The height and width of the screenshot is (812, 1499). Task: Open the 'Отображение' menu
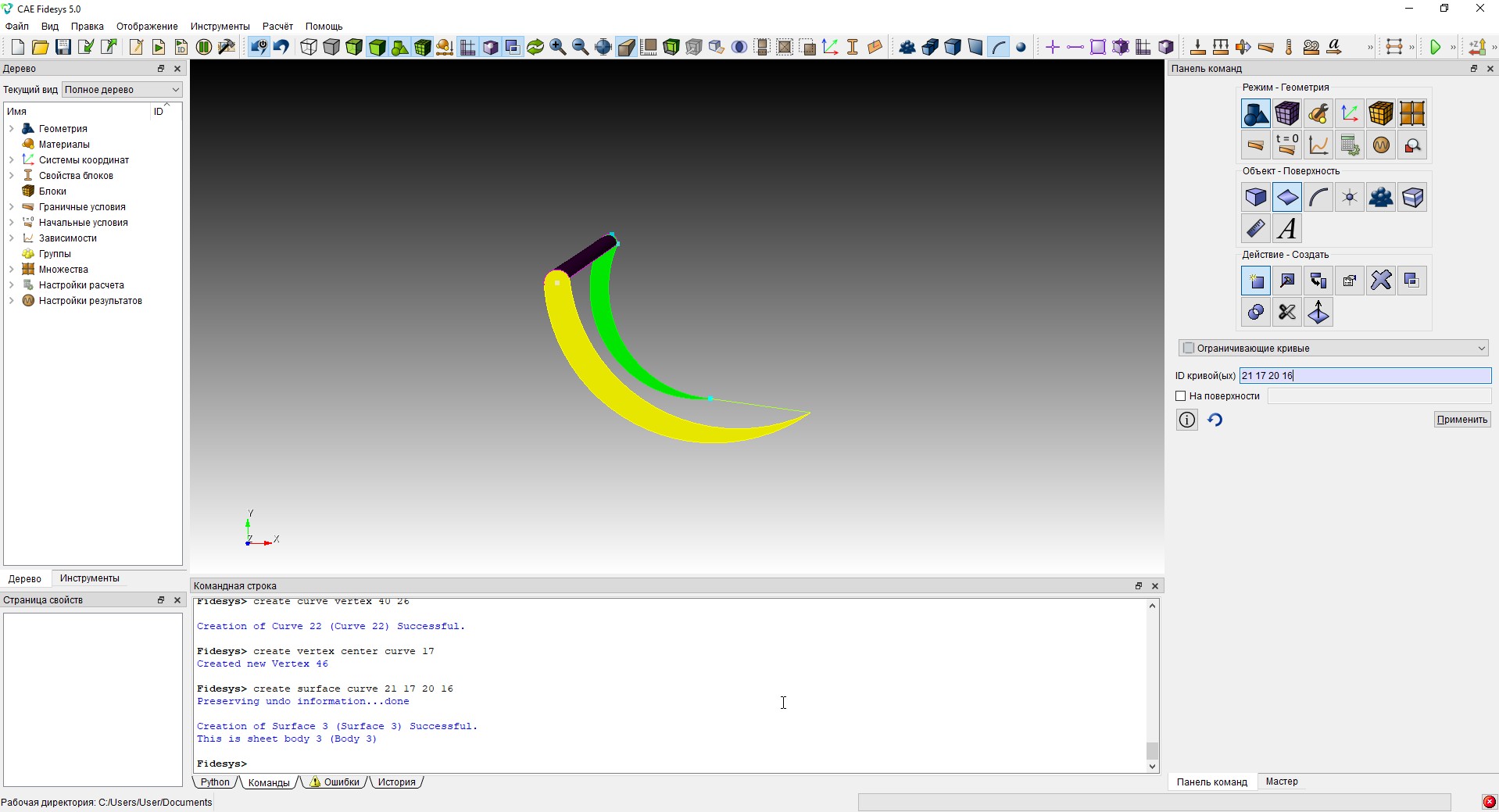click(x=147, y=26)
